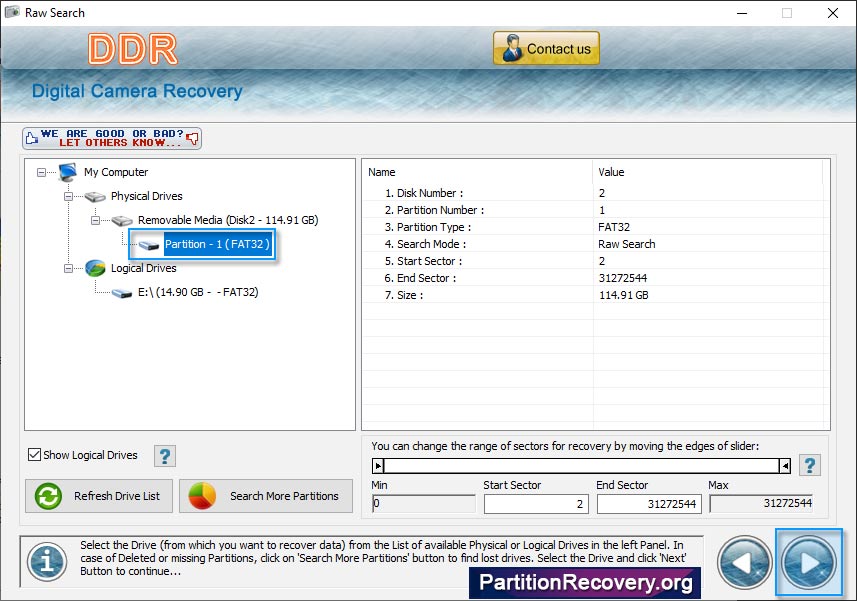The height and width of the screenshot is (601, 857).
Task: Click help icon beside Show Logical Drives
Action: click(x=165, y=456)
